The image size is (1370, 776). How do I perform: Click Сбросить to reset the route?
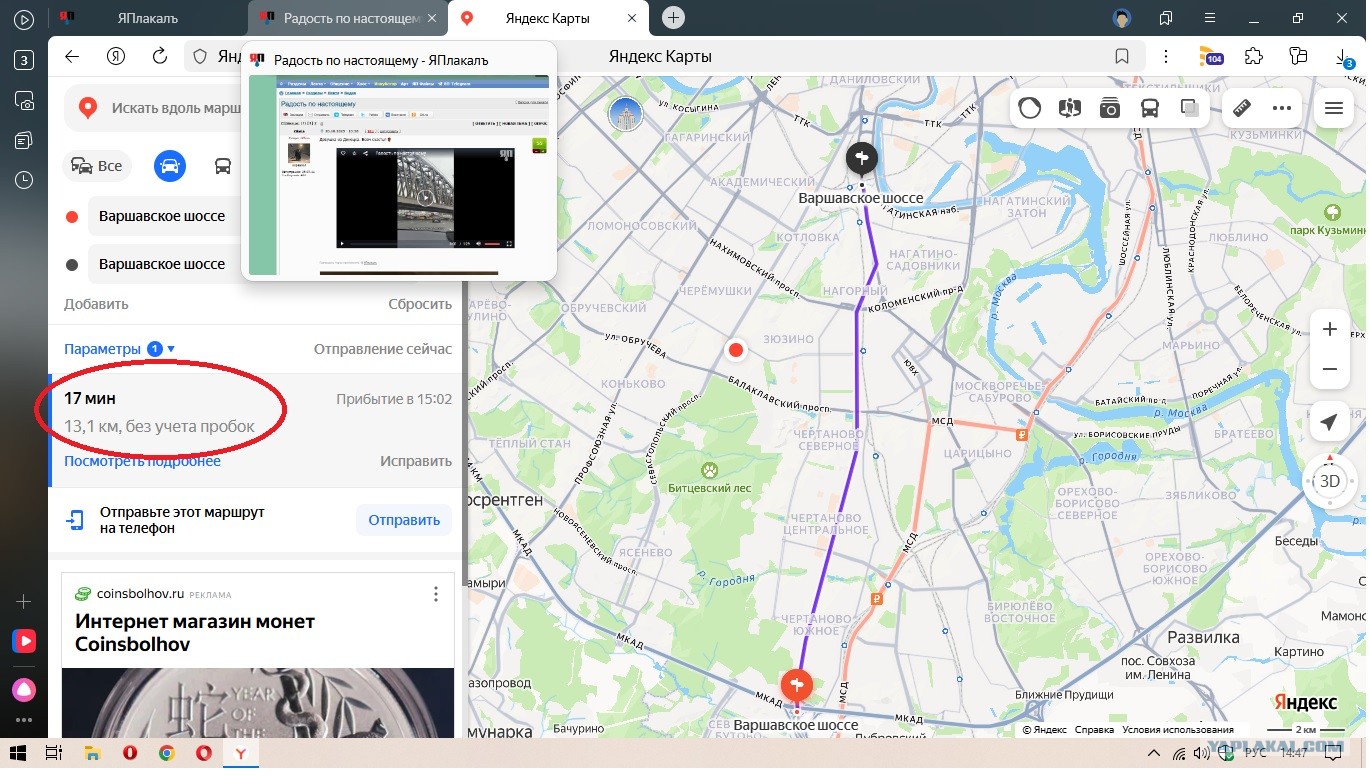coord(420,304)
